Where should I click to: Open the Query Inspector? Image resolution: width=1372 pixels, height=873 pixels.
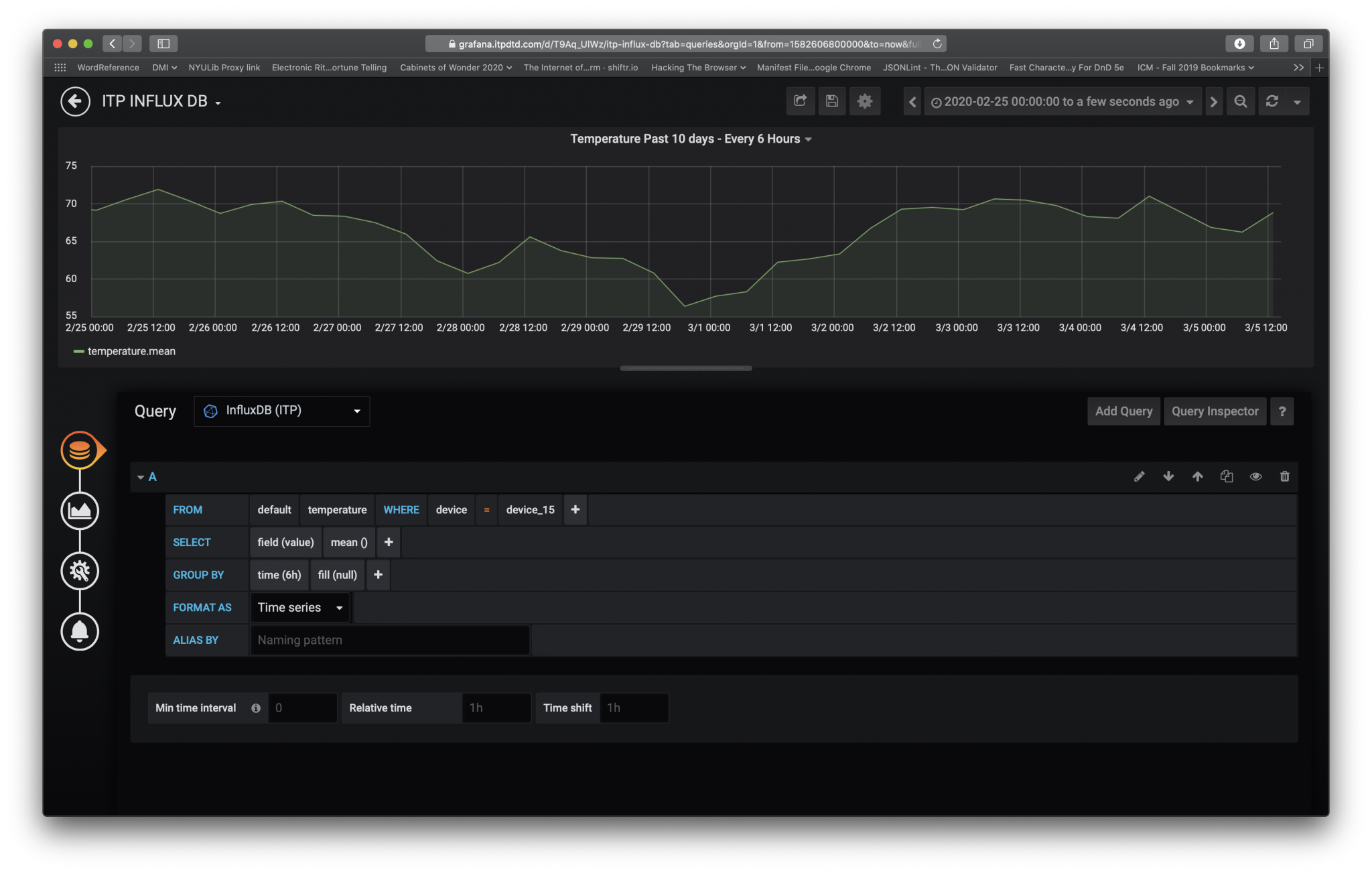[x=1215, y=411]
